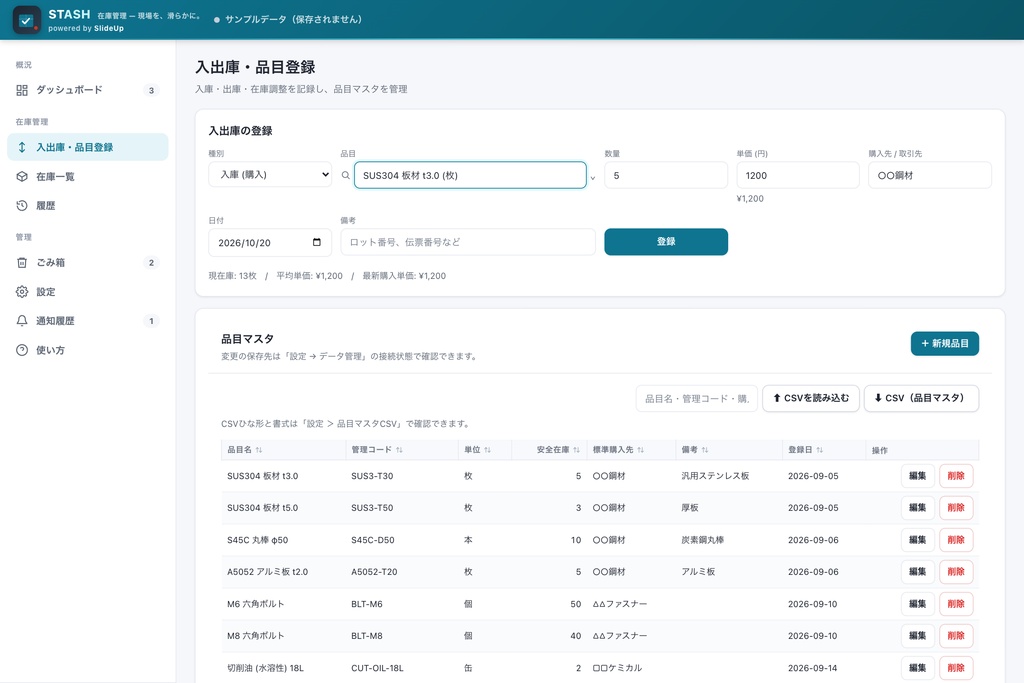Open 履歴 from the sidebar
Viewport: 1024px width, 683px height.
click(88, 206)
